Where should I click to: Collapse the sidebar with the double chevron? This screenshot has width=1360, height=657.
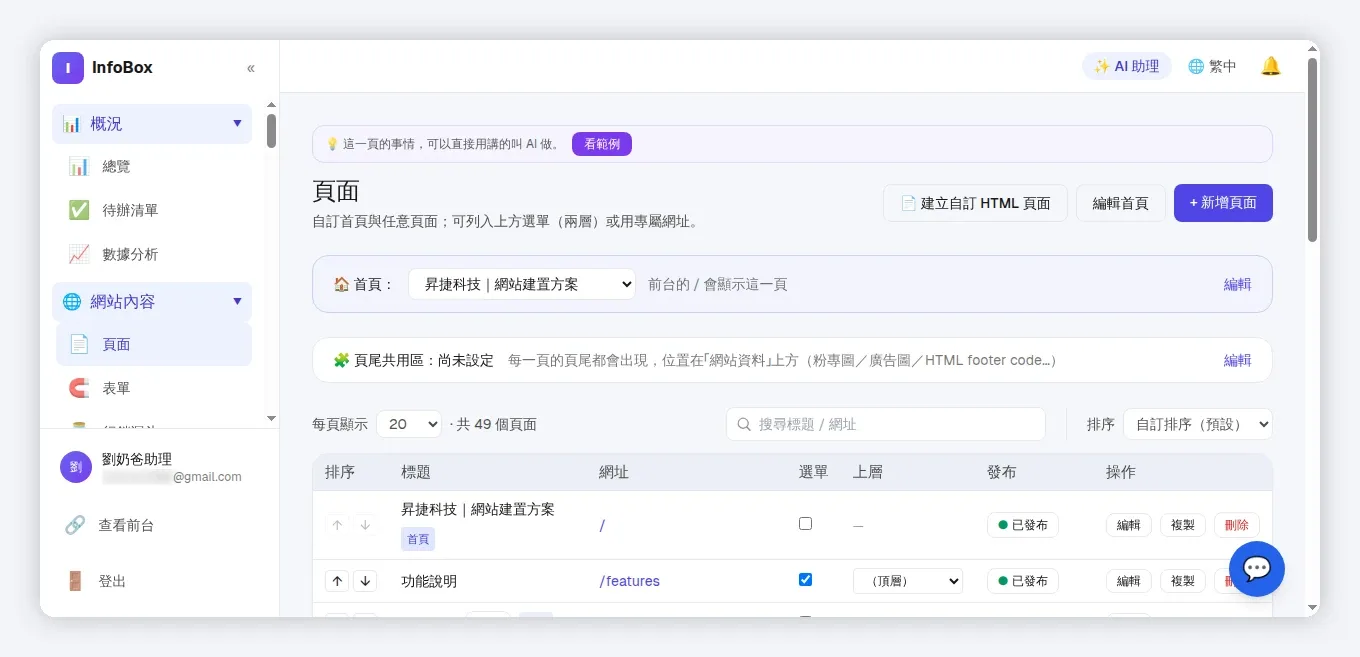click(251, 68)
